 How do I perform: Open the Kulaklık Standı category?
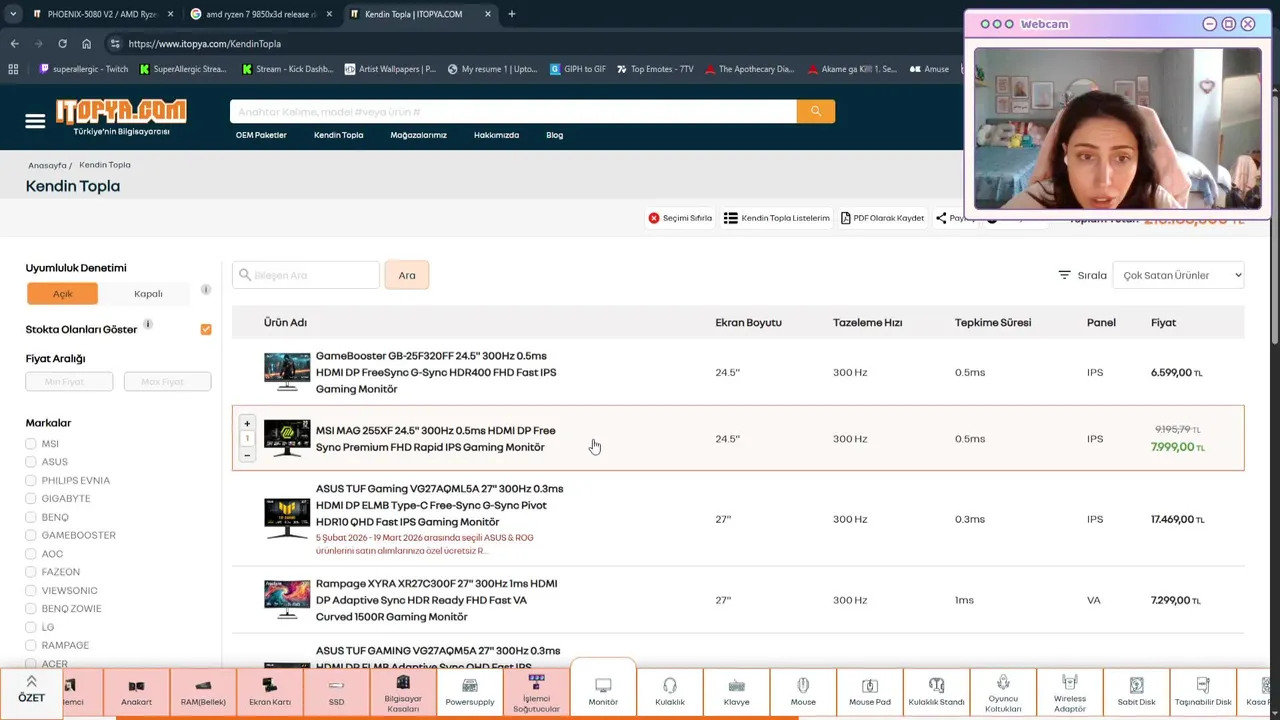(x=936, y=692)
